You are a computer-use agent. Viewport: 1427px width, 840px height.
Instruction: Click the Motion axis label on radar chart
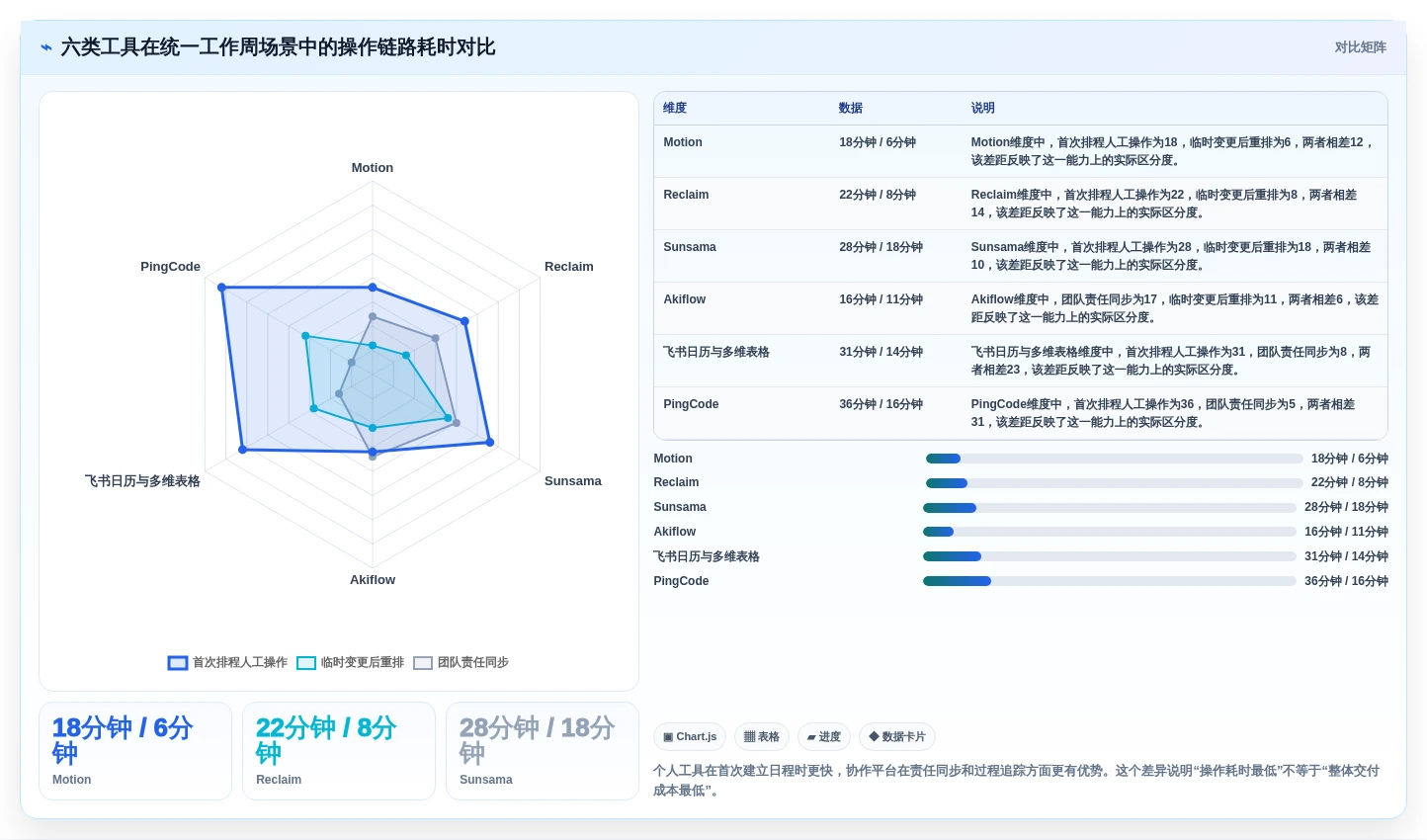click(x=373, y=168)
